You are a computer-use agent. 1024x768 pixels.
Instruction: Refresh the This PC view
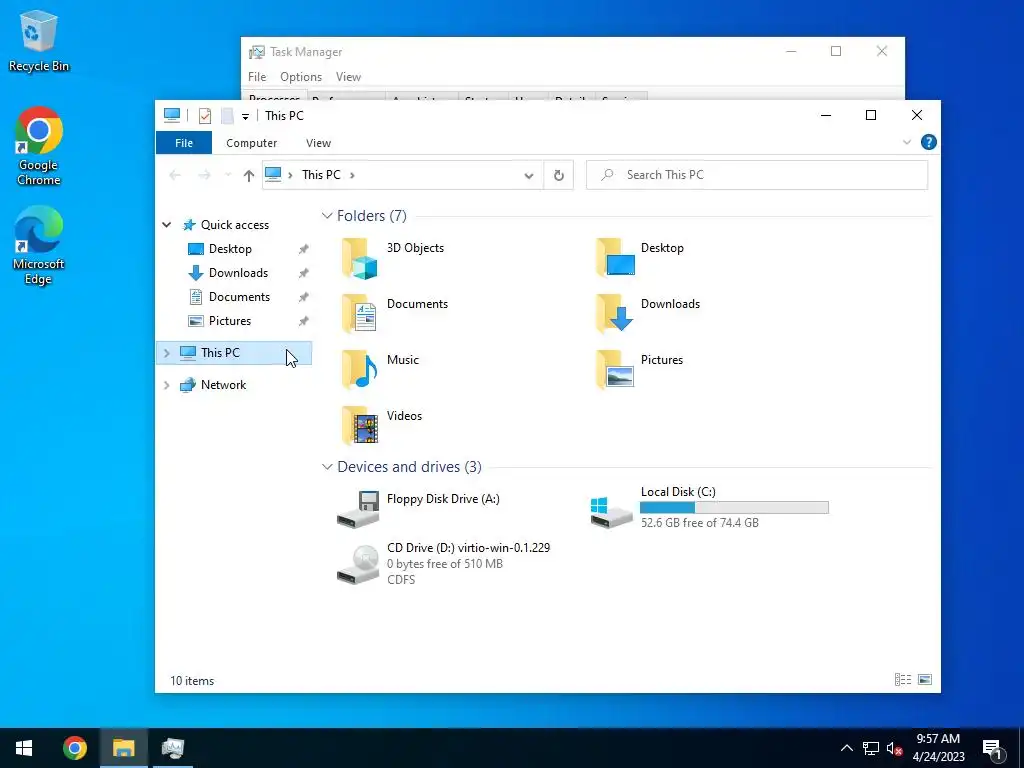(558, 175)
